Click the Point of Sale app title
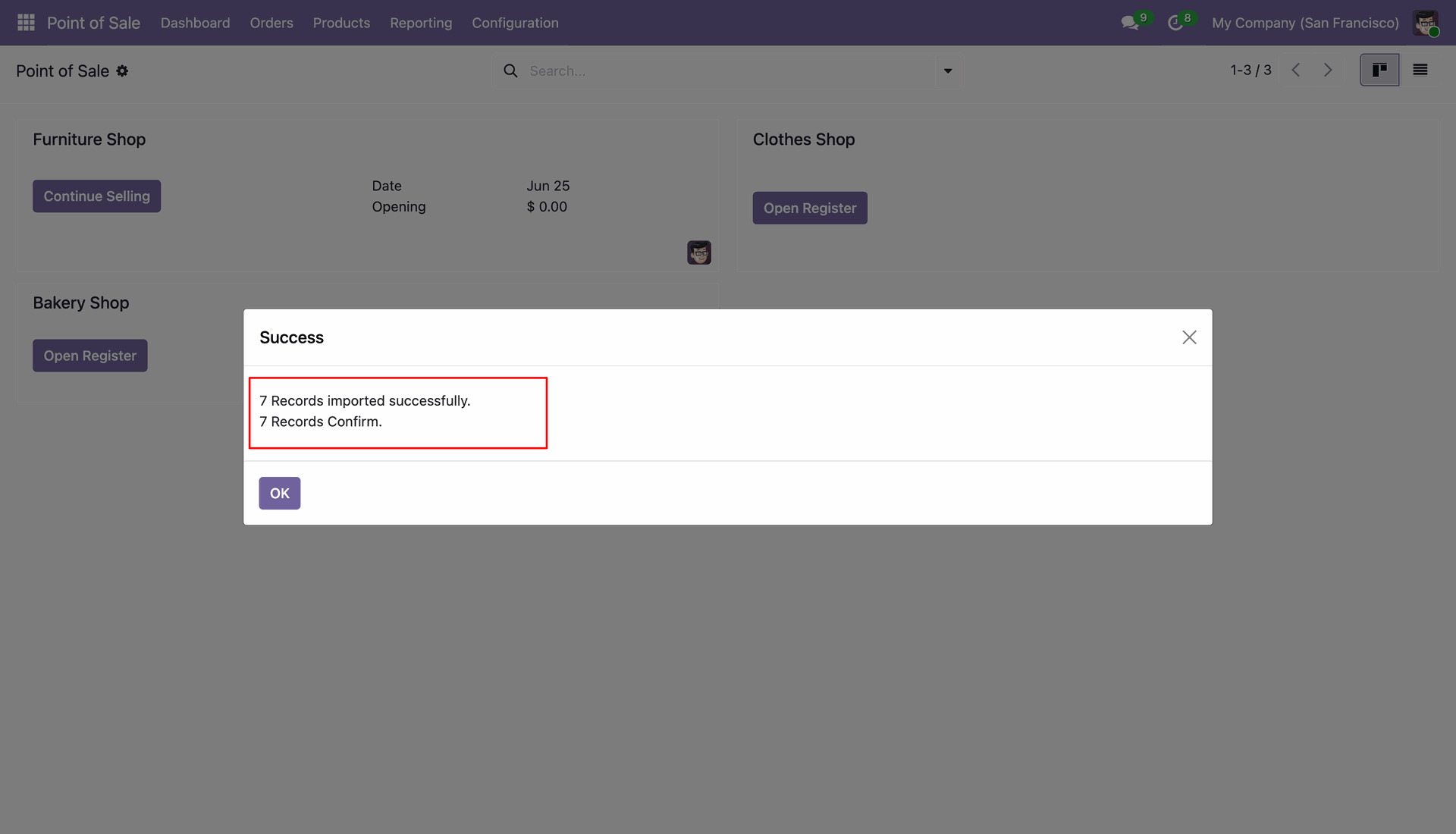Viewport: 1456px width, 834px height. click(x=93, y=23)
